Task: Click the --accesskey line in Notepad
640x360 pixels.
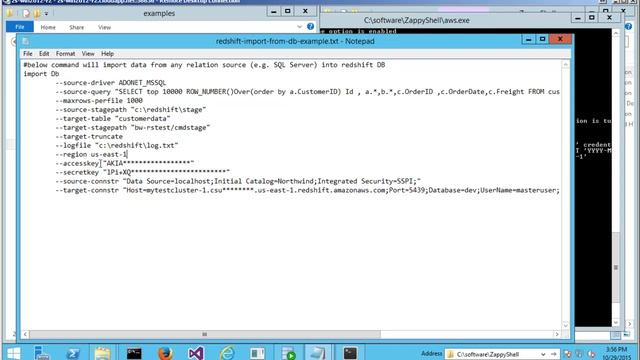Action: (x=124, y=164)
